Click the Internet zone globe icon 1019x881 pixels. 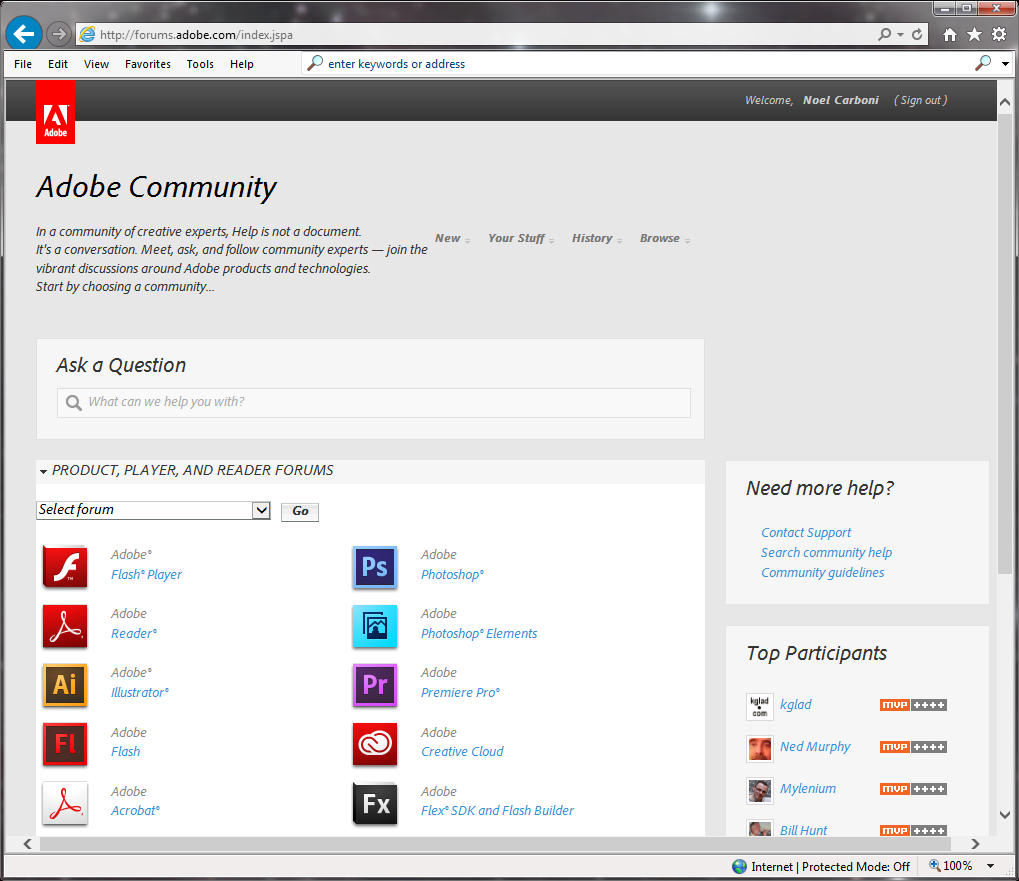pyautogui.click(x=740, y=866)
